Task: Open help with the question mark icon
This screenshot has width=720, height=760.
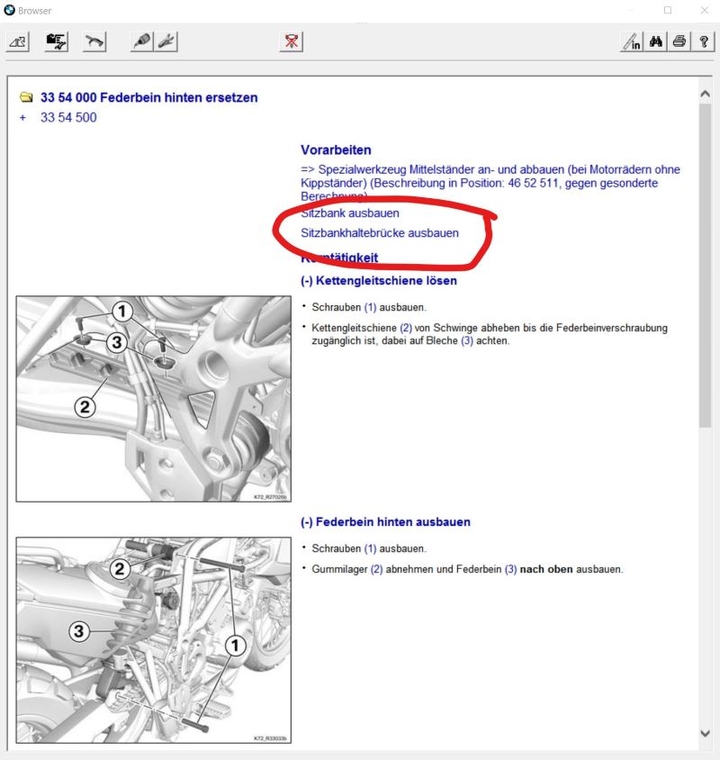Action: [x=704, y=42]
